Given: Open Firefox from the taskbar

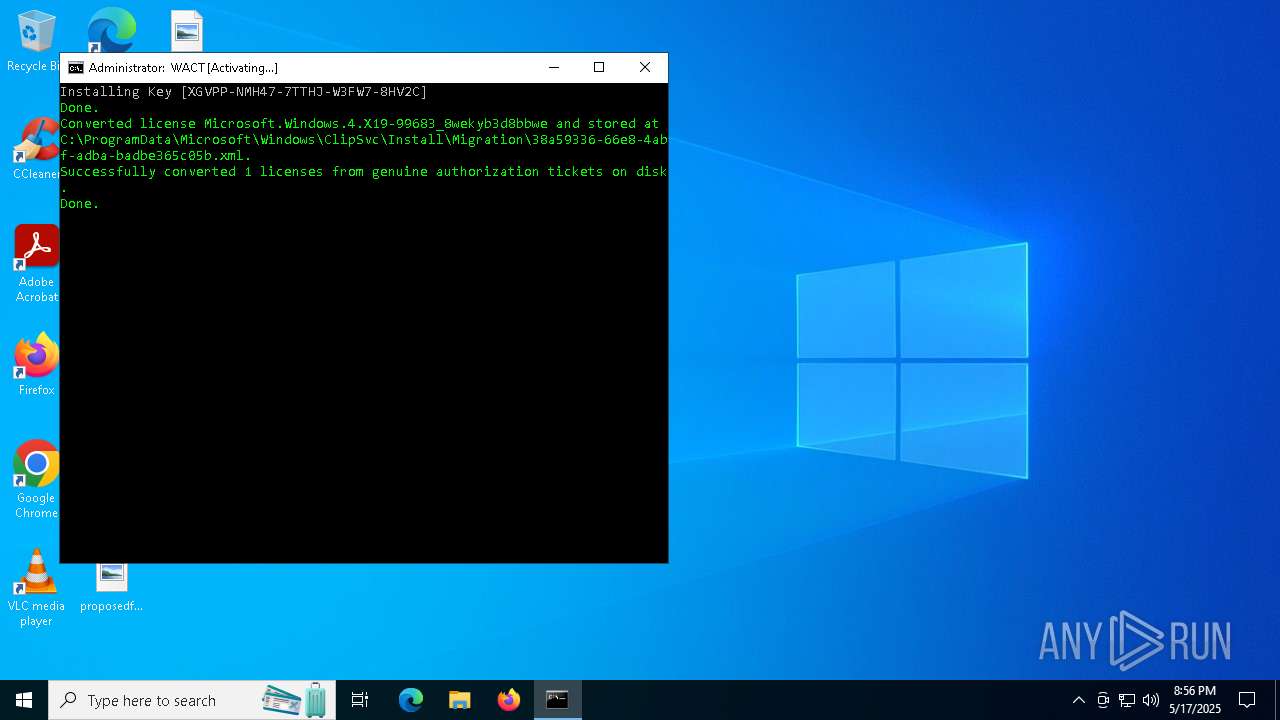Looking at the screenshot, I should click(509, 700).
